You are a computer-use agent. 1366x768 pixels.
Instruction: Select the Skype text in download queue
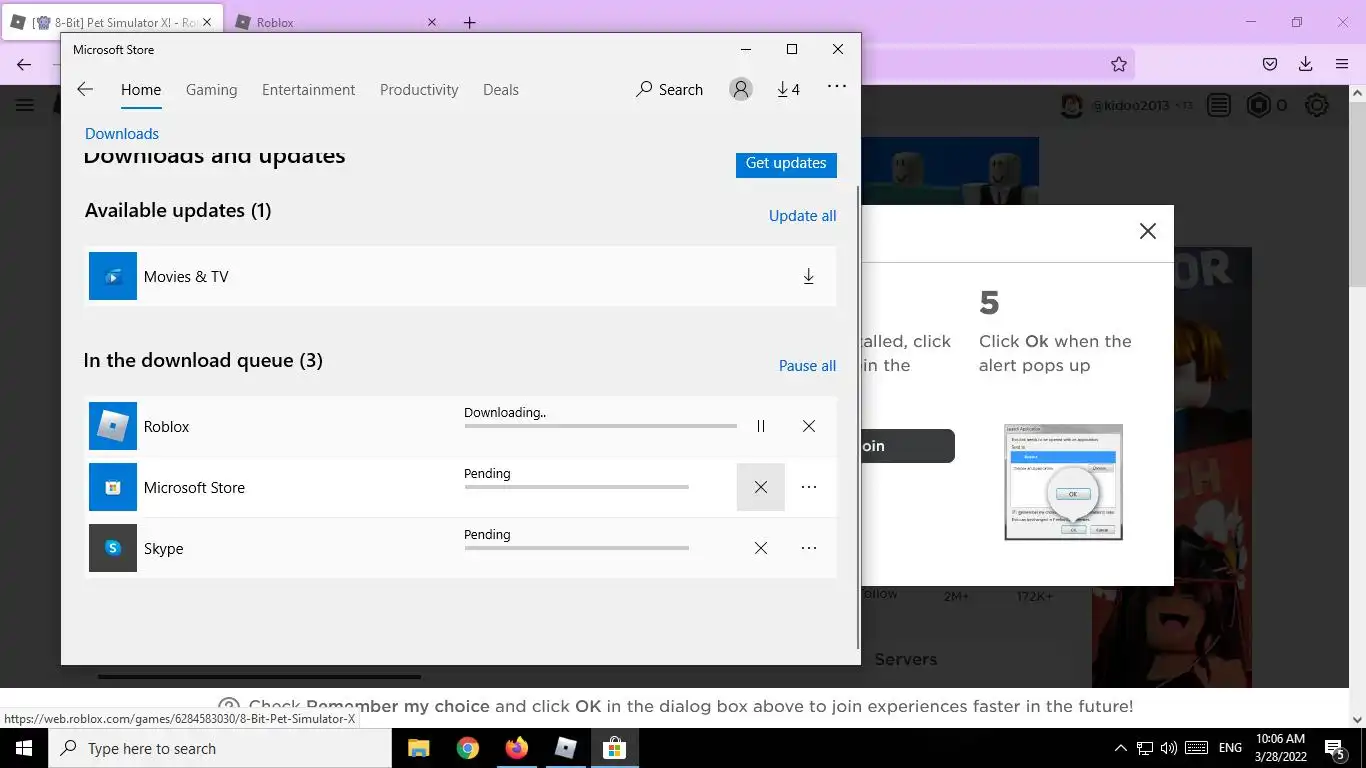[x=163, y=549]
